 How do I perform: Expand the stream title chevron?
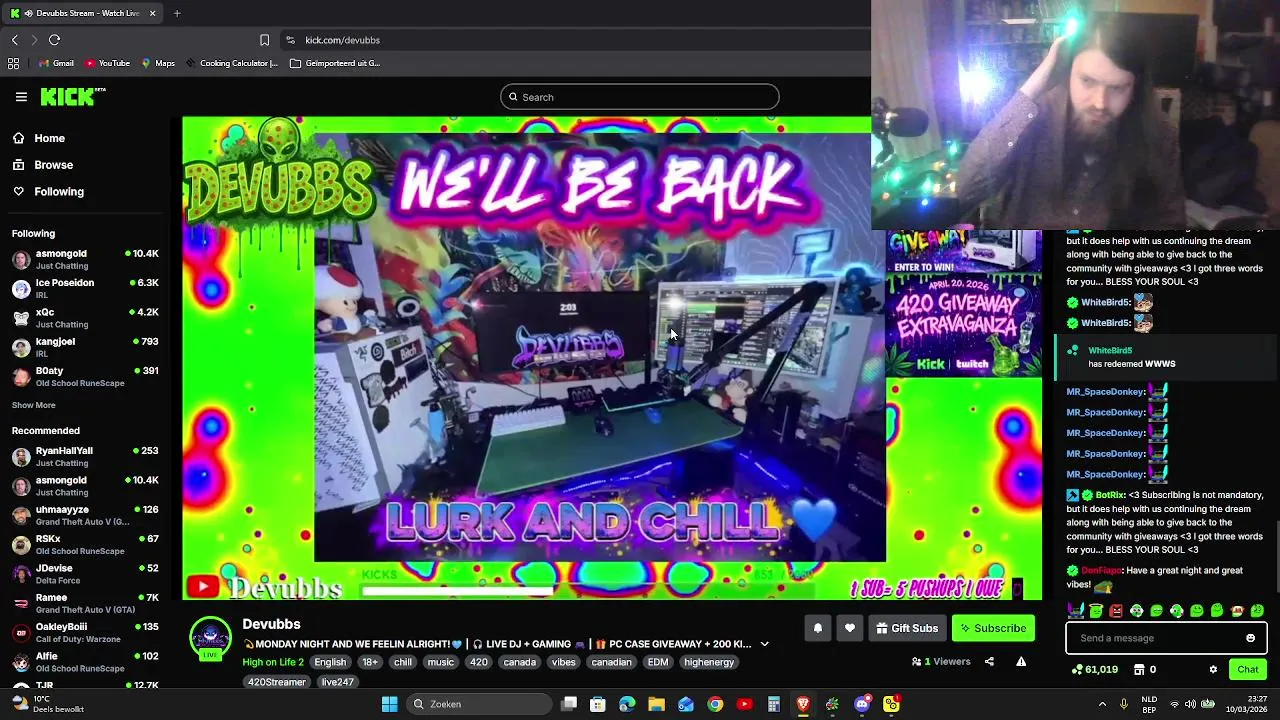[765, 644]
